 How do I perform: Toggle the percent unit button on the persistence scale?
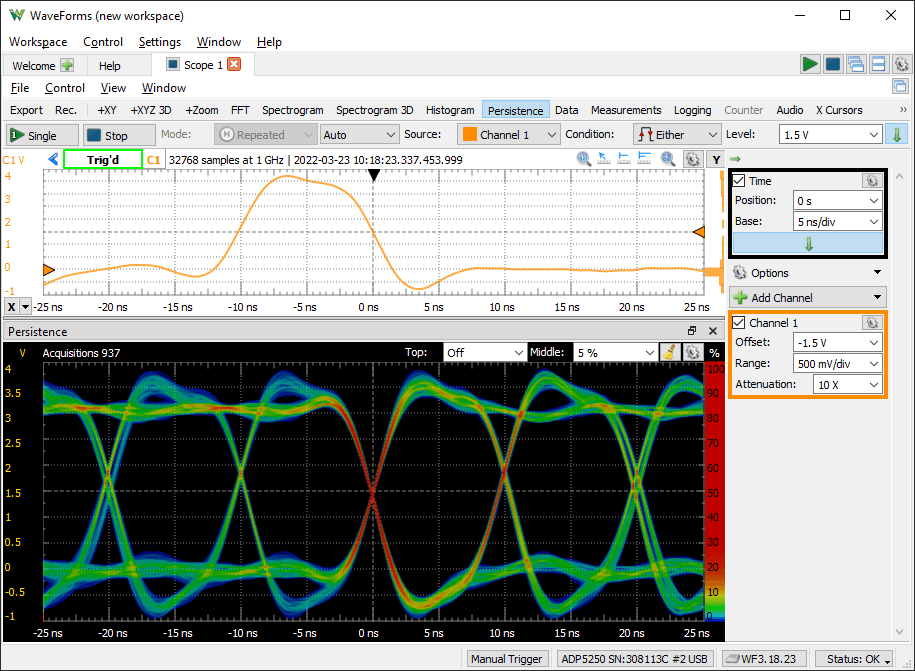pos(713,352)
